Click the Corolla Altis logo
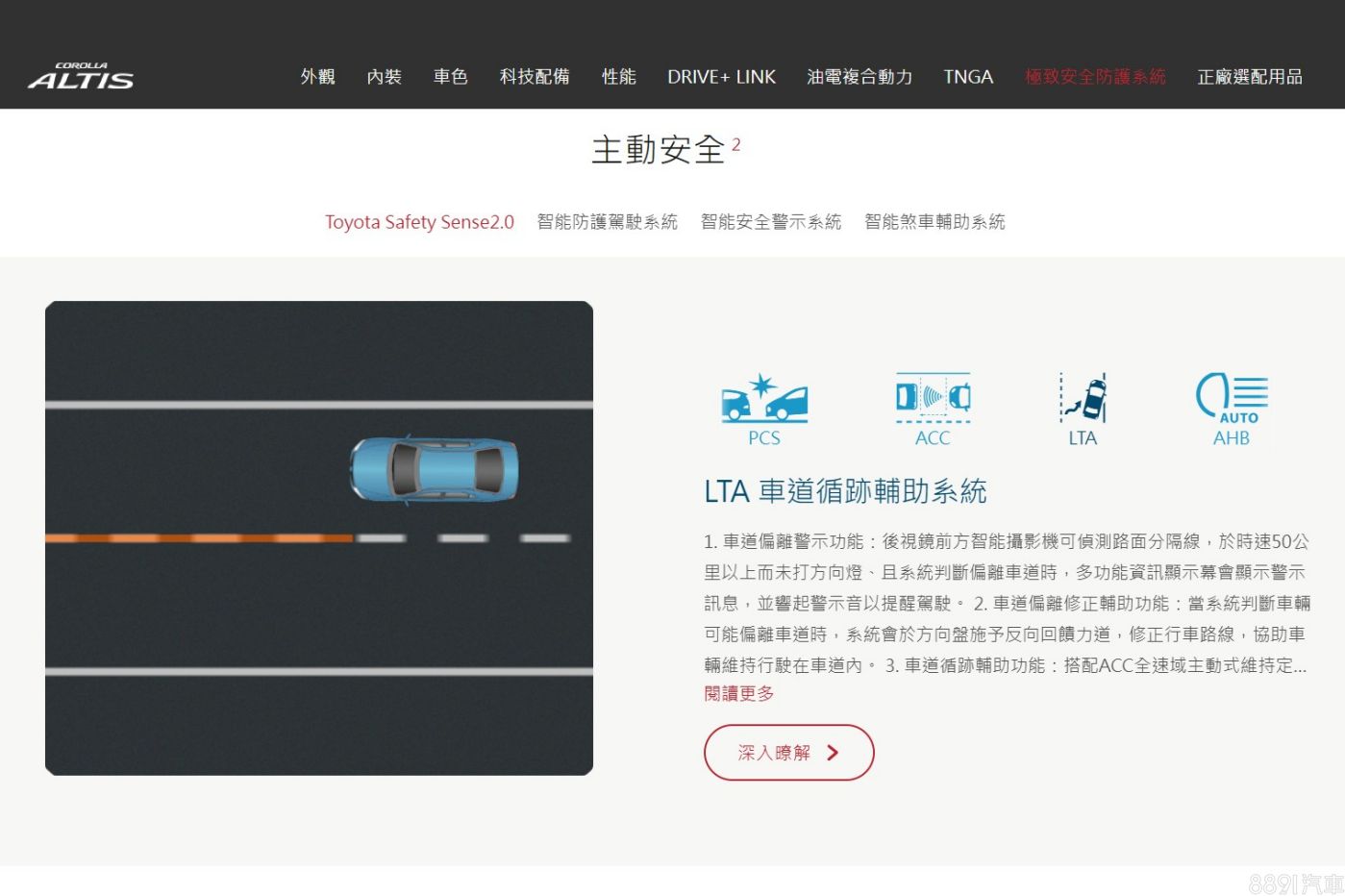The image size is (1345, 896). tap(81, 77)
